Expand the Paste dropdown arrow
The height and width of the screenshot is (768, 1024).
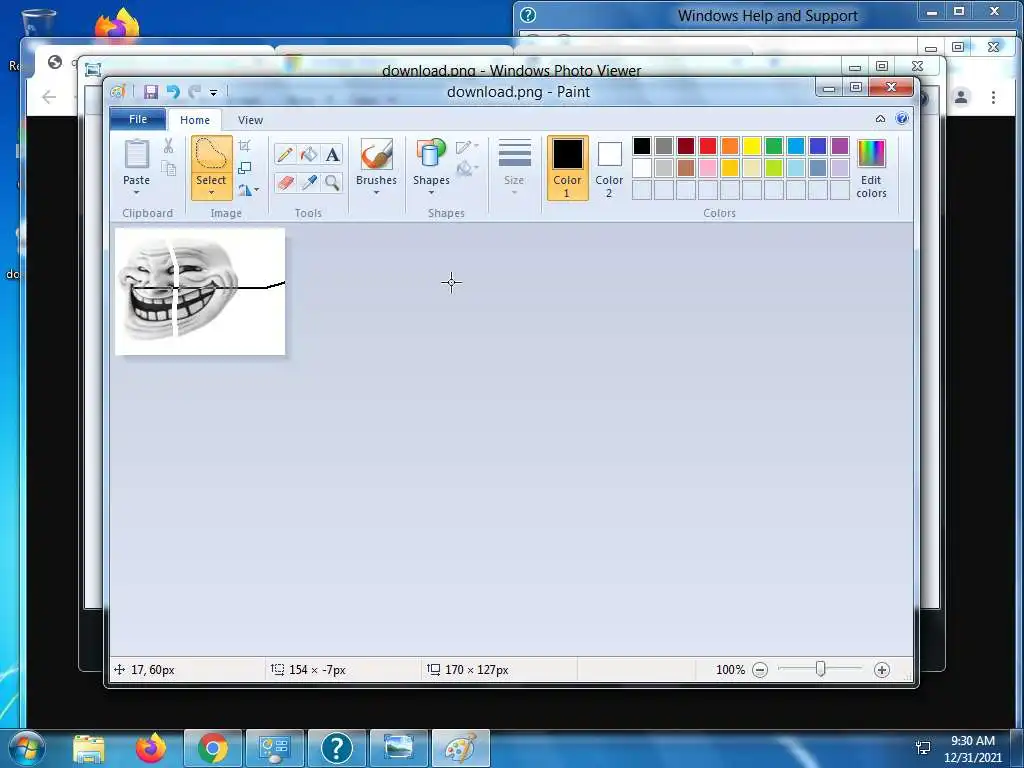[136, 193]
